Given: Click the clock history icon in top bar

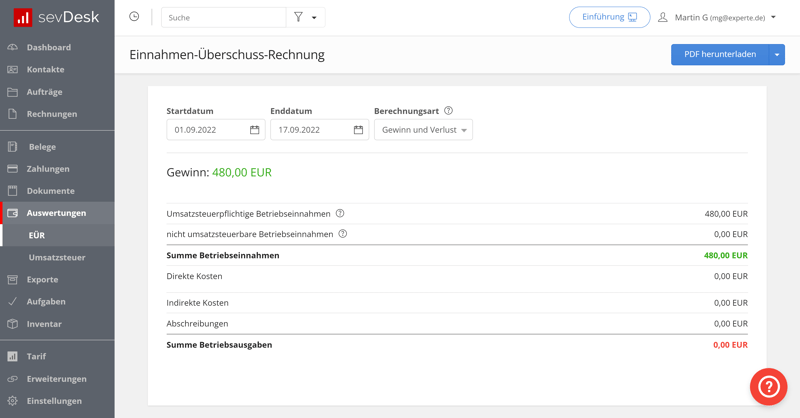Looking at the screenshot, I should pyautogui.click(x=134, y=17).
